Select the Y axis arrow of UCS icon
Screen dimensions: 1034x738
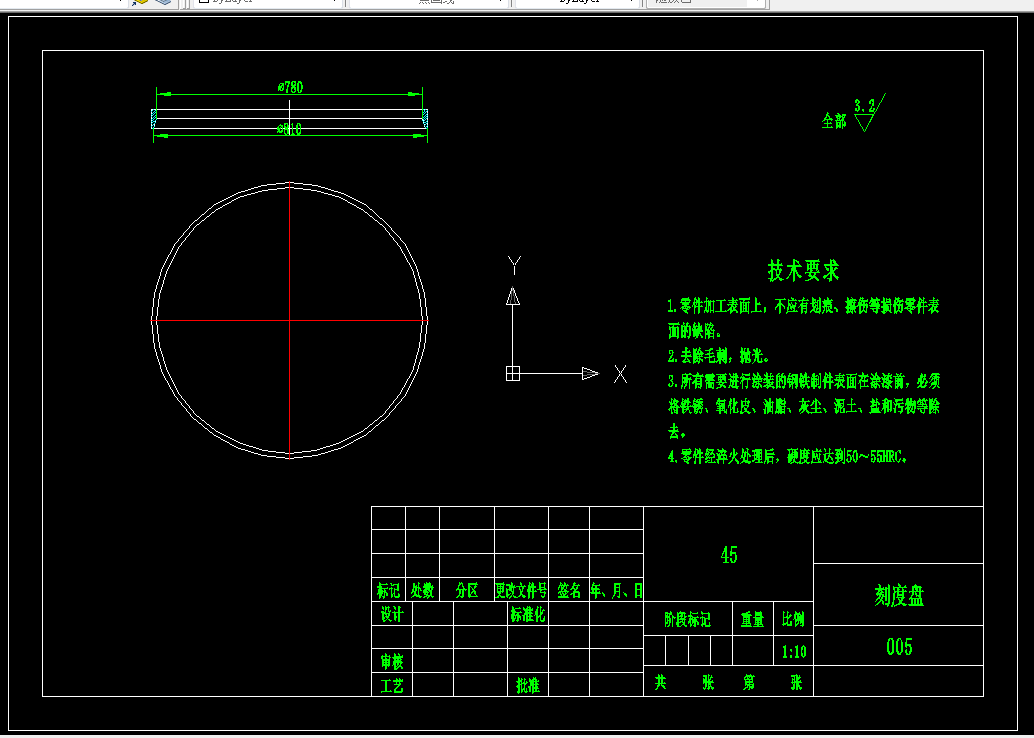tap(513, 296)
